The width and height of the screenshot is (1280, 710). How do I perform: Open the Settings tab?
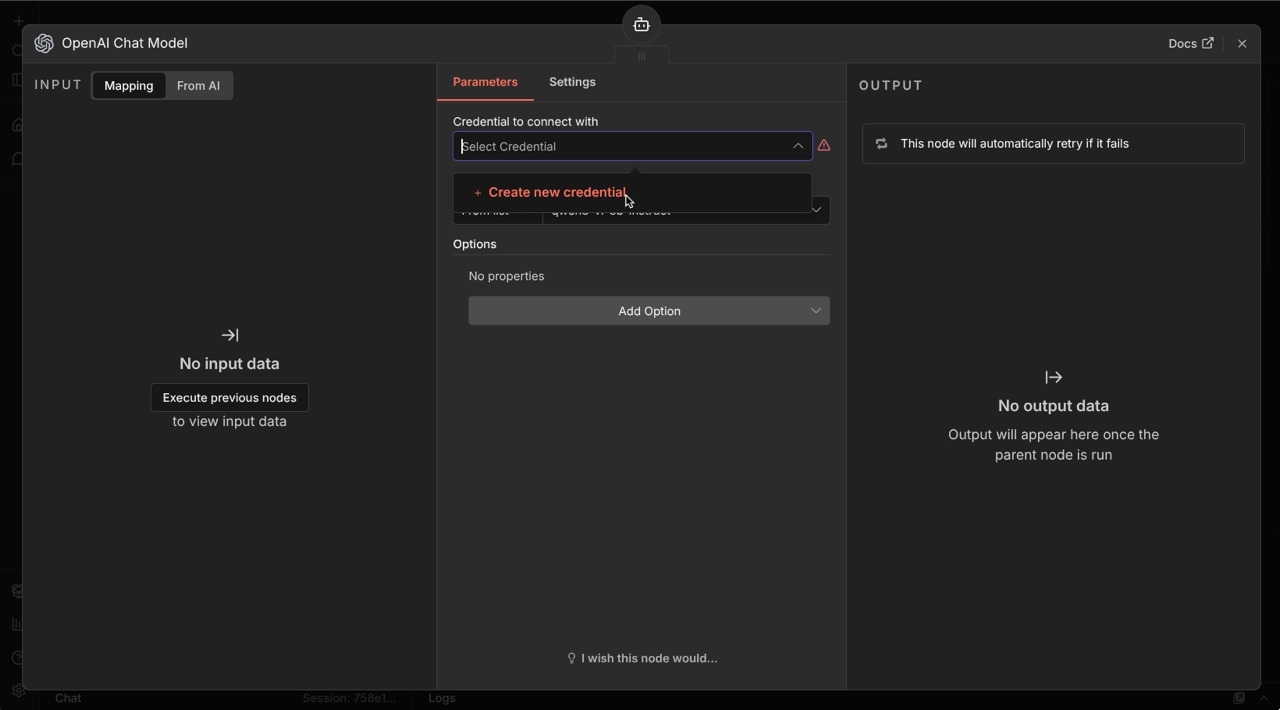[x=572, y=82]
